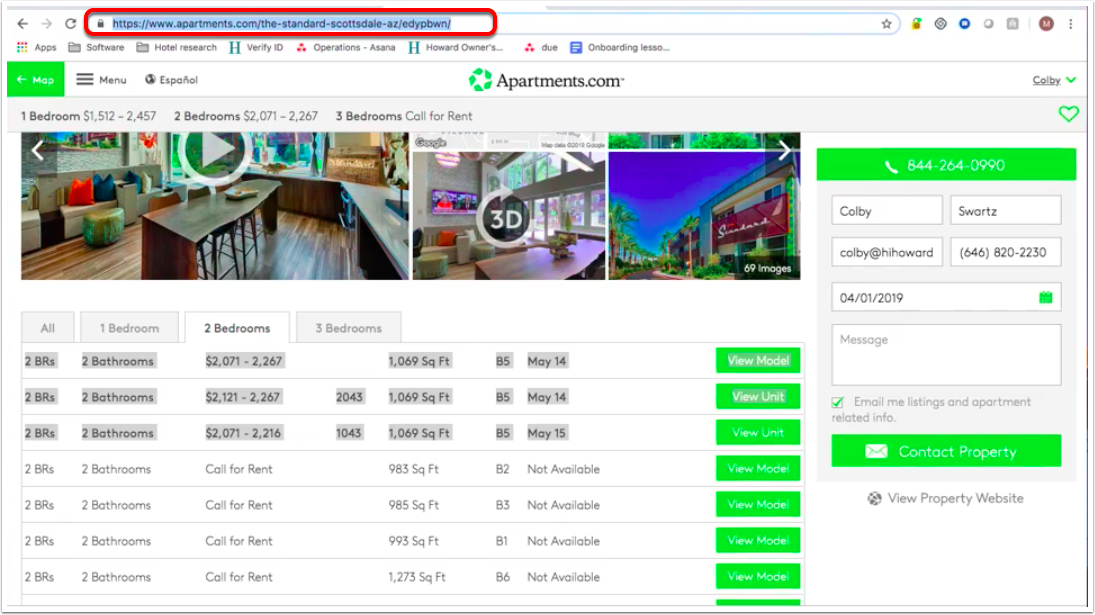The height and width of the screenshot is (615, 1095).
Task: View Unit 2043
Action: coord(758,397)
